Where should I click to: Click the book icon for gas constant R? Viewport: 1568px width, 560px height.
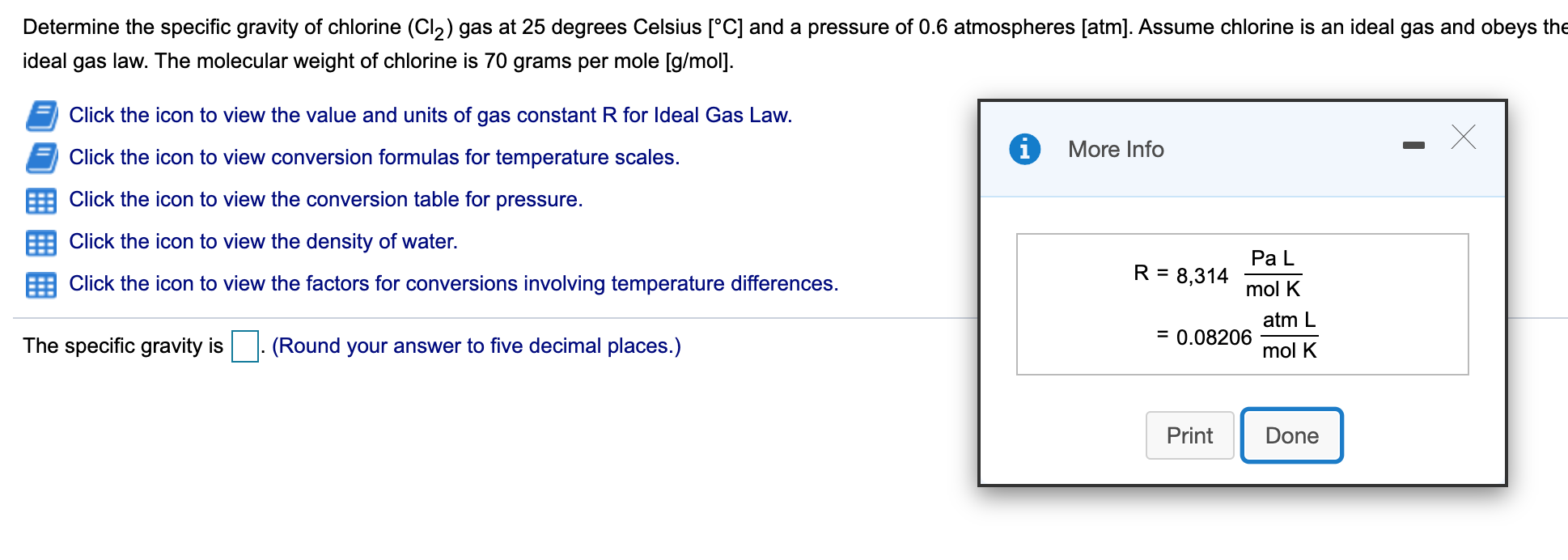43,116
